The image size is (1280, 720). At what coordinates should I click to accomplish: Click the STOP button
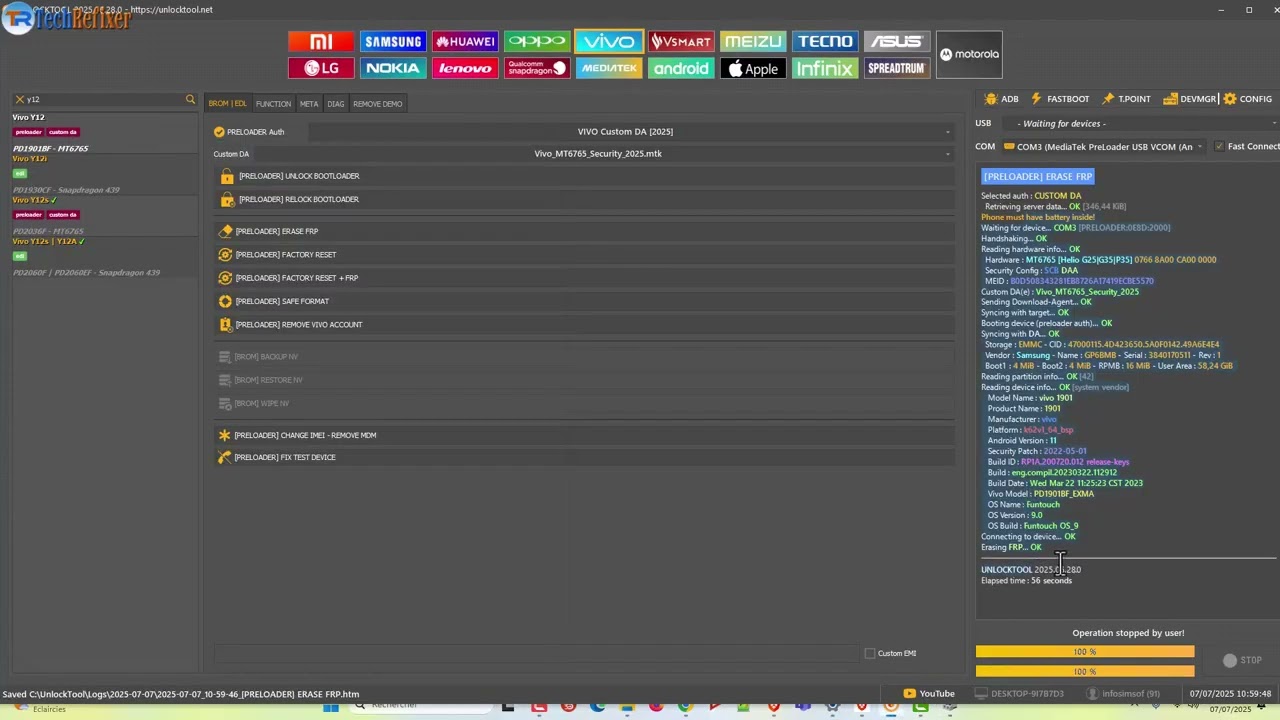click(1241, 661)
